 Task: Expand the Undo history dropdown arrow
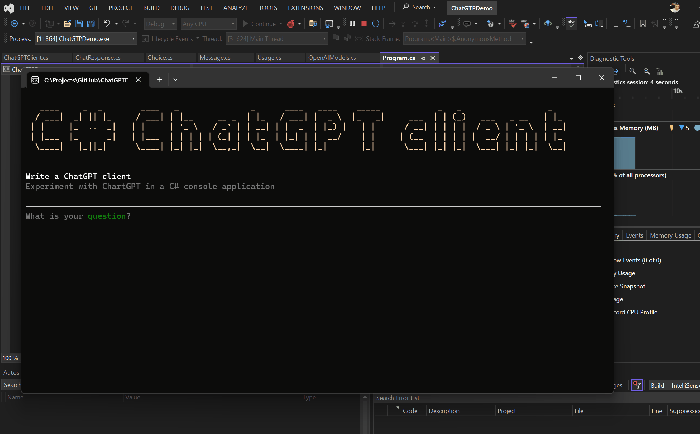116,24
